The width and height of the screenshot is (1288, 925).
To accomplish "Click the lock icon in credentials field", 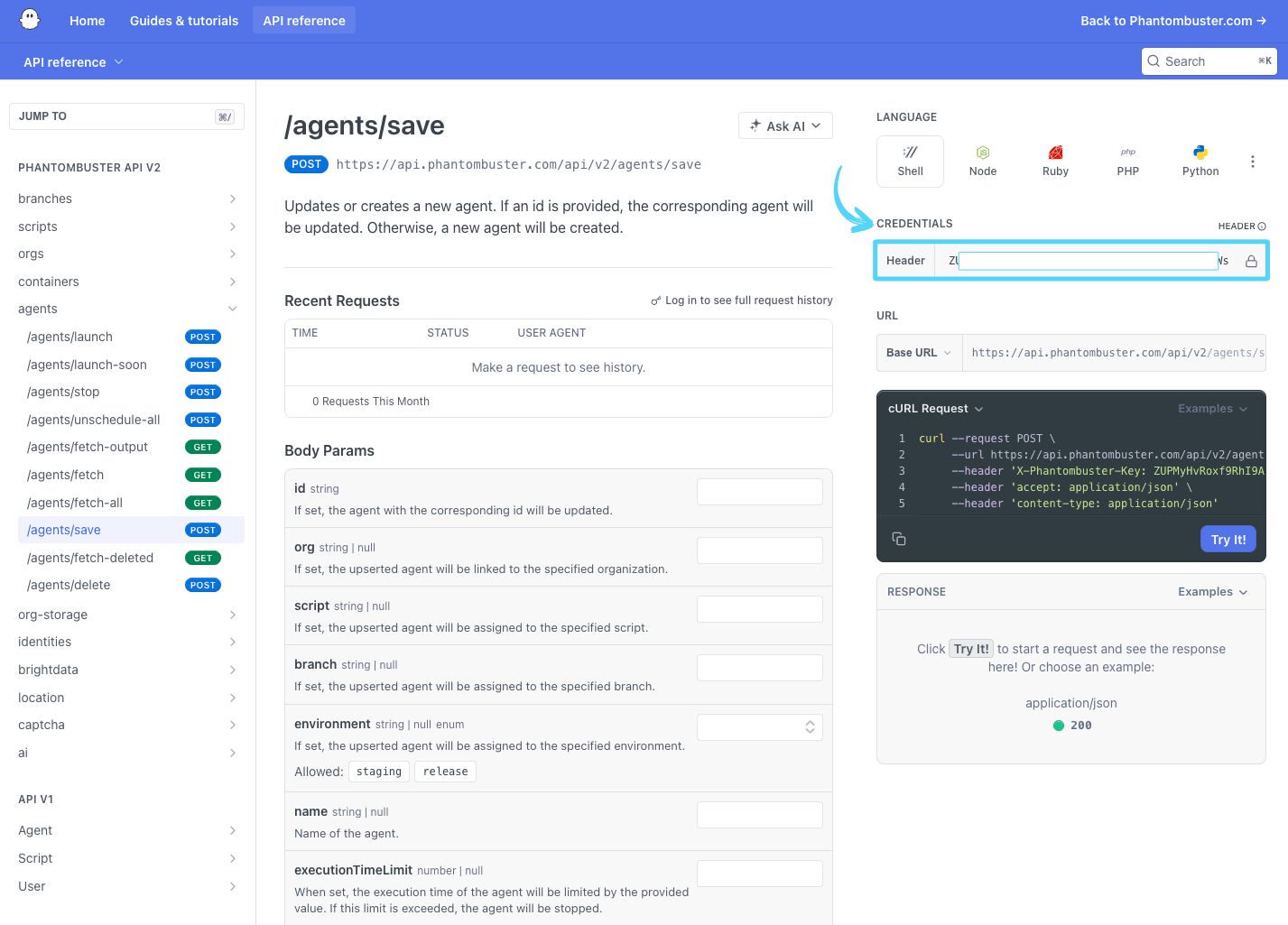I will tap(1251, 261).
